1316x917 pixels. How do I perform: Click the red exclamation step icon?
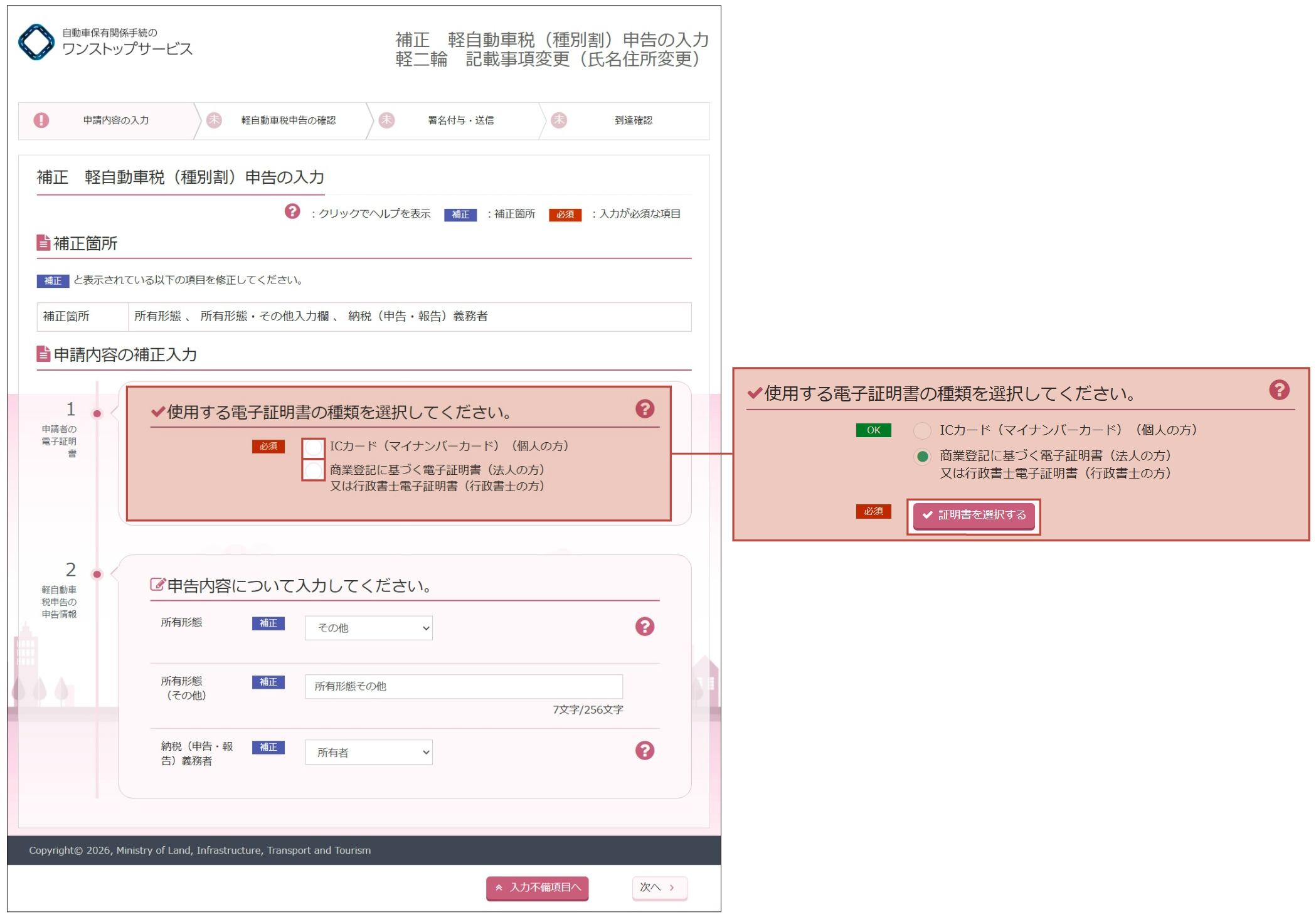(41, 120)
